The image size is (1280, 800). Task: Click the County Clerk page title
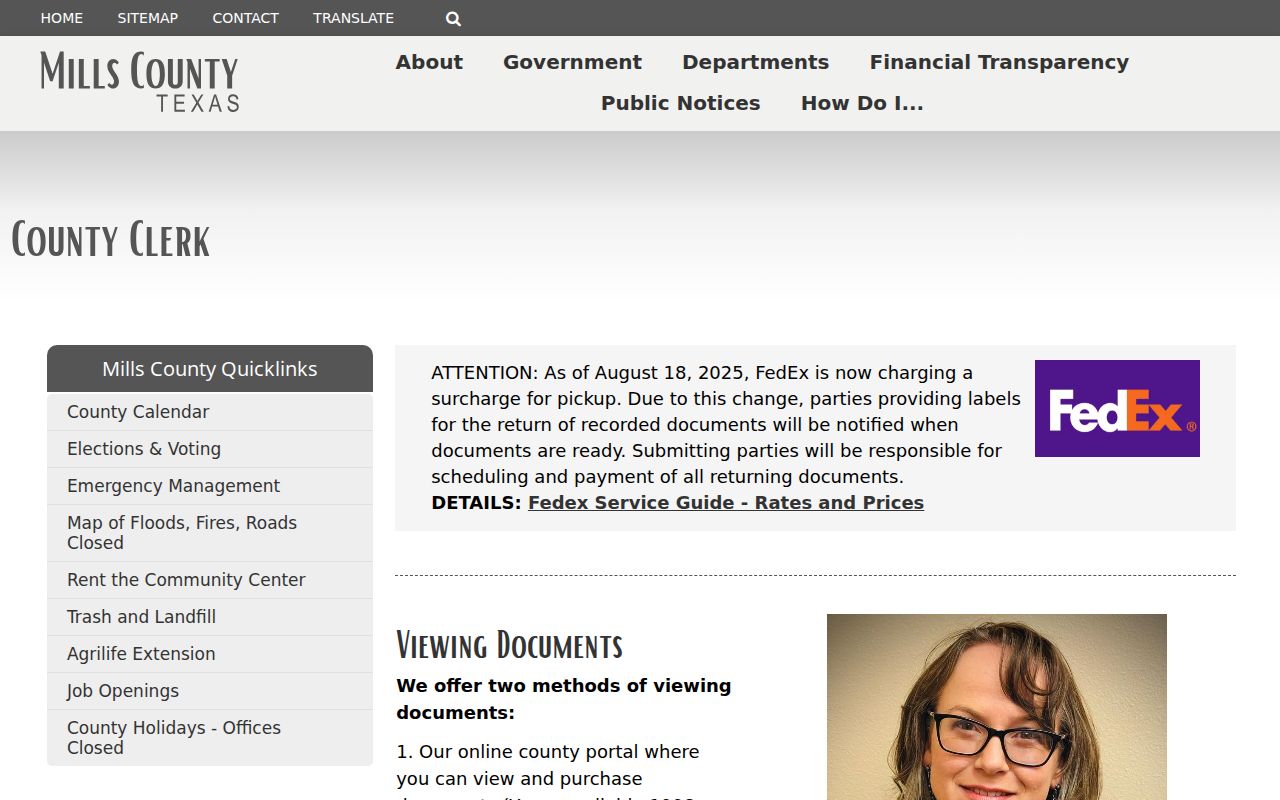(x=111, y=241)
